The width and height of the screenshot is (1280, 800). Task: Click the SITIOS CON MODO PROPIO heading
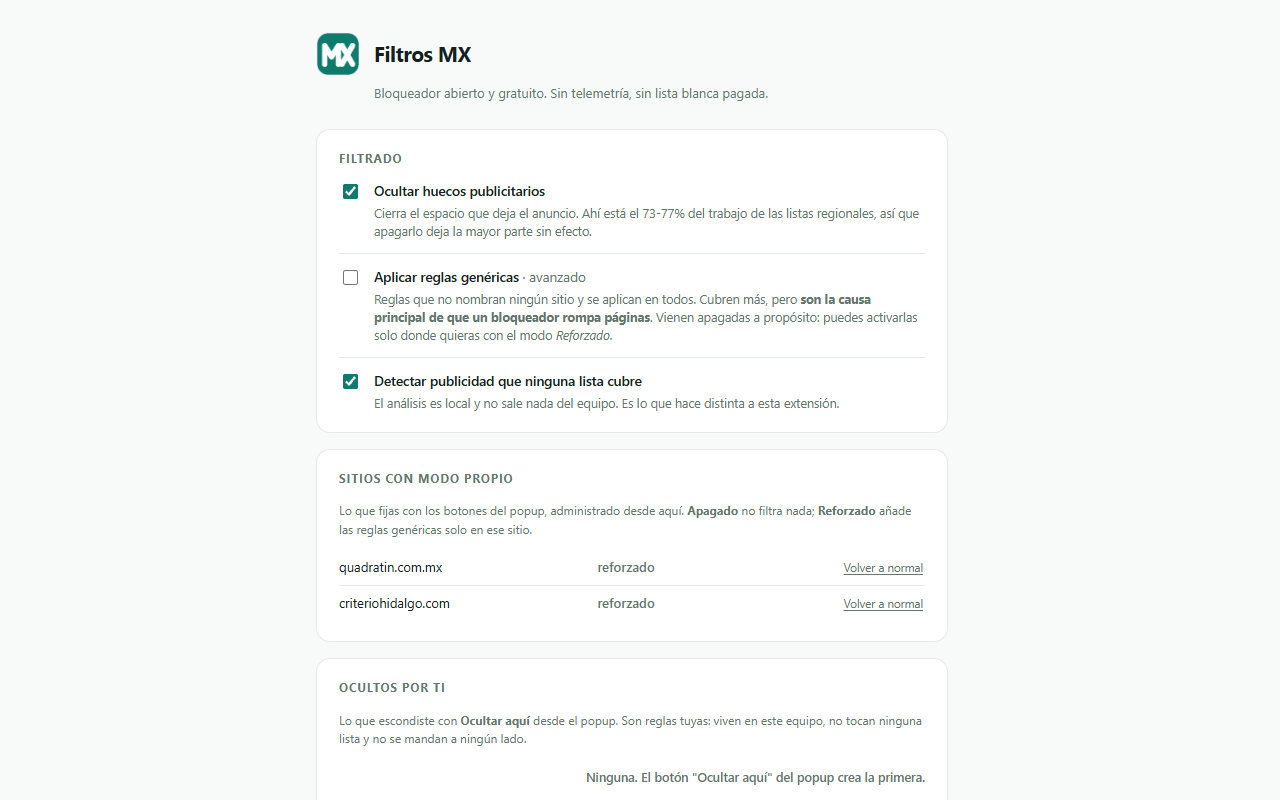pyautogui.click(x=426, y=479)
